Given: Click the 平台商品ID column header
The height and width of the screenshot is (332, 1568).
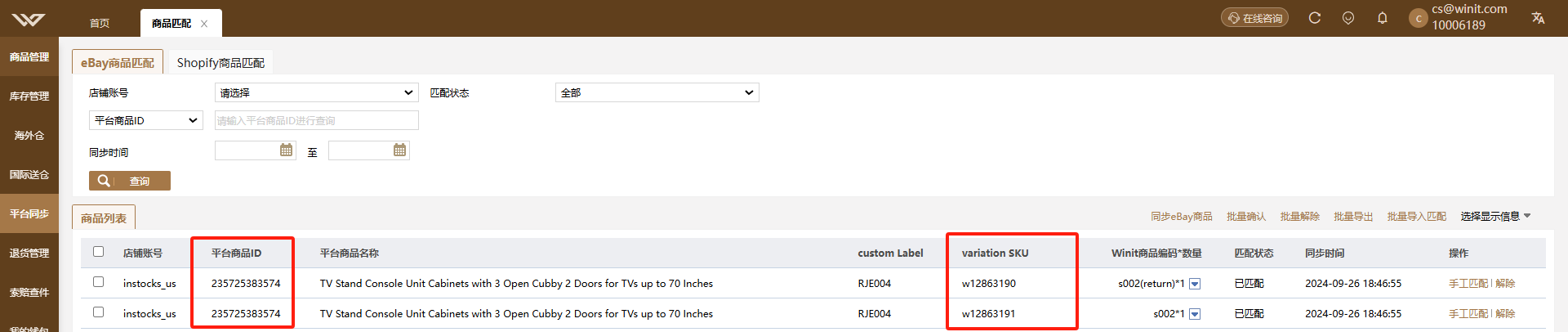Looking at the screenshot, I should [237, 253].
